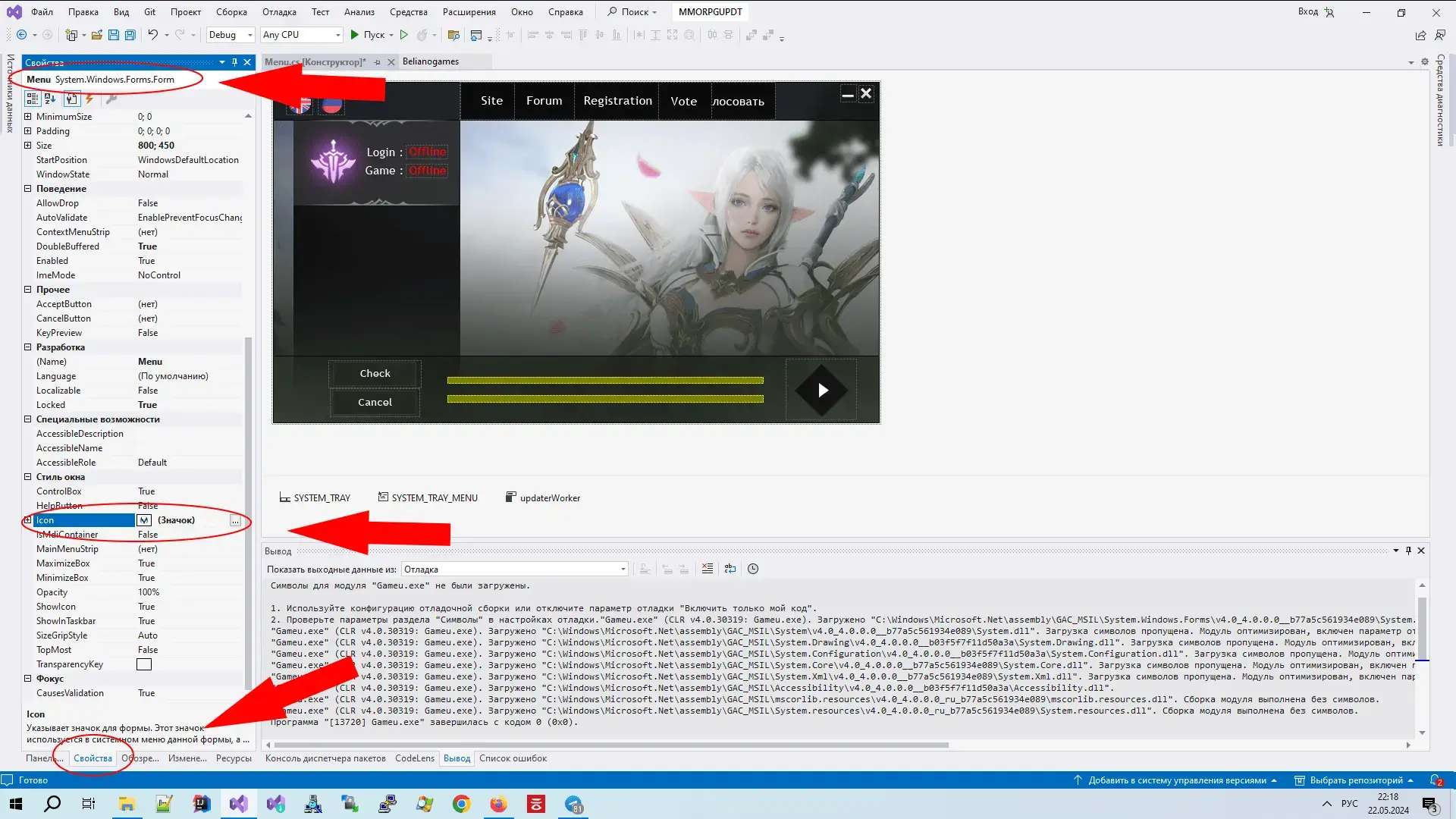
Task: Open output source dropdown showing Отладка
Action: [515, 570]
